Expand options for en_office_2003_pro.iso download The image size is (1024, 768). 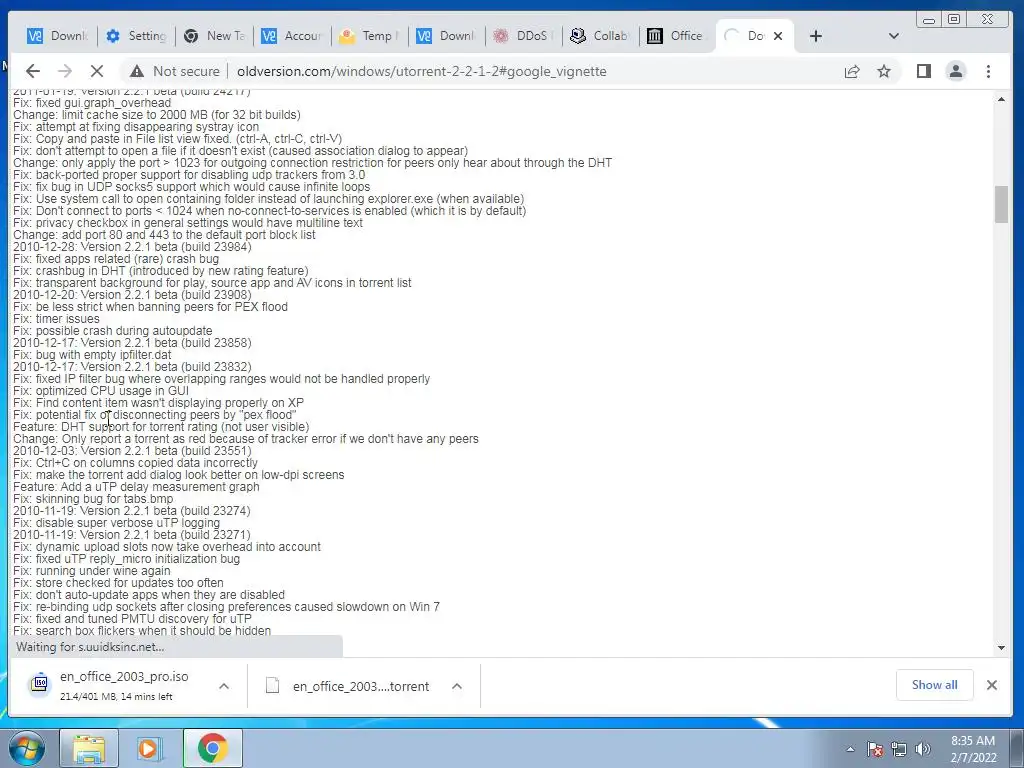coord(224,686)
